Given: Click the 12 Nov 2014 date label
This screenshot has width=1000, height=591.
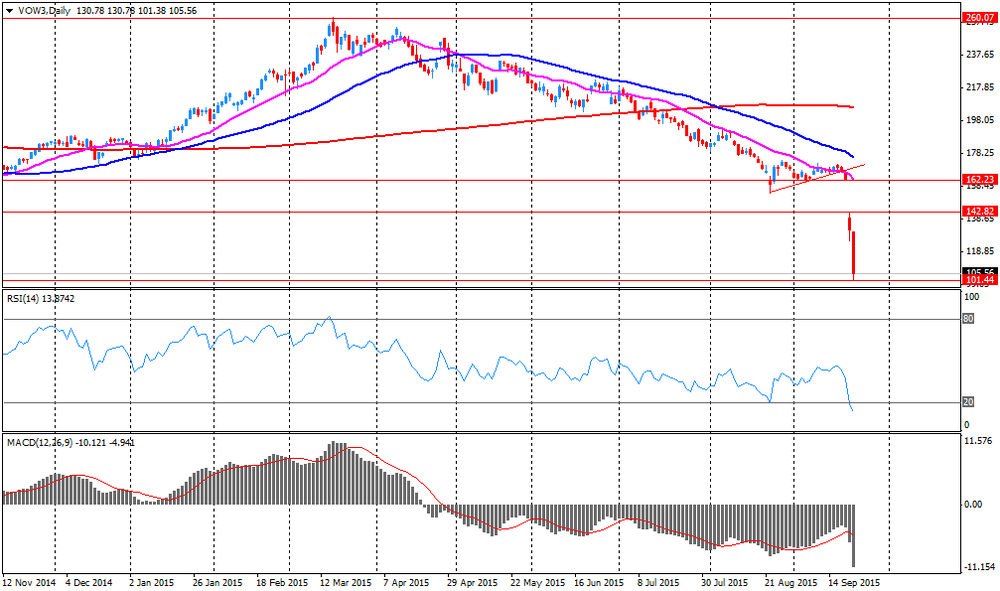Looking at the screenshot, I should [29, 583].
